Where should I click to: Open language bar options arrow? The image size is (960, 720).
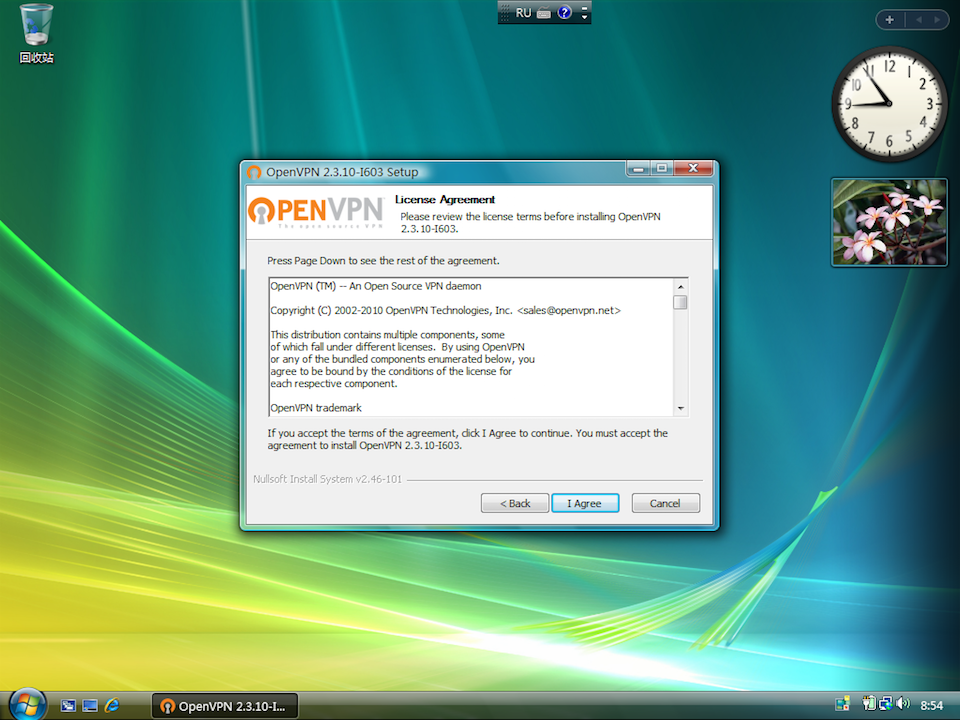pyautogui.click(x=585, y=17)
